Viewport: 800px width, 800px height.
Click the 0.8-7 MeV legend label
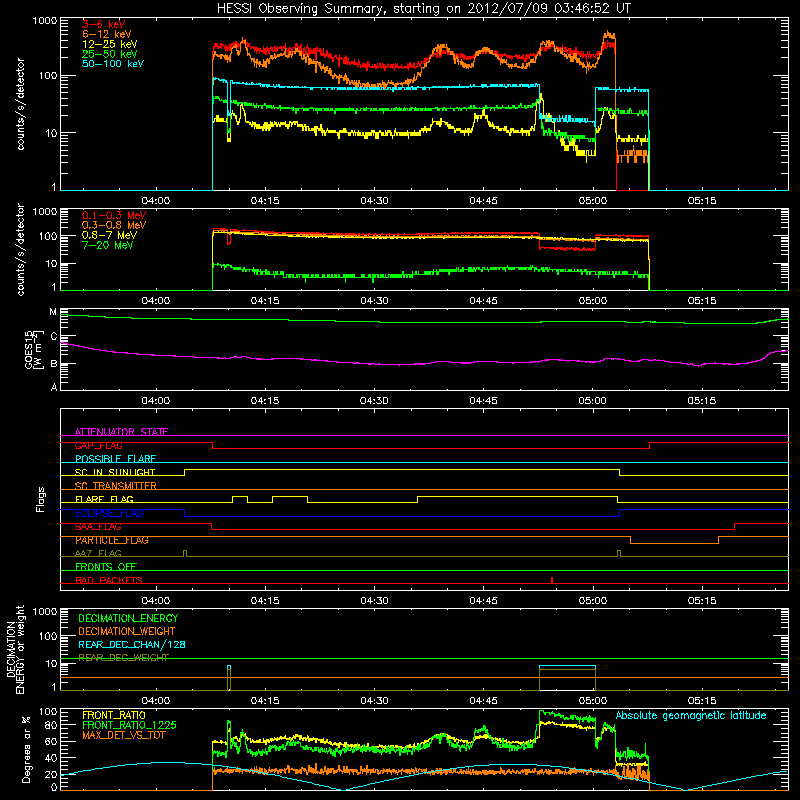coord(109,235)
